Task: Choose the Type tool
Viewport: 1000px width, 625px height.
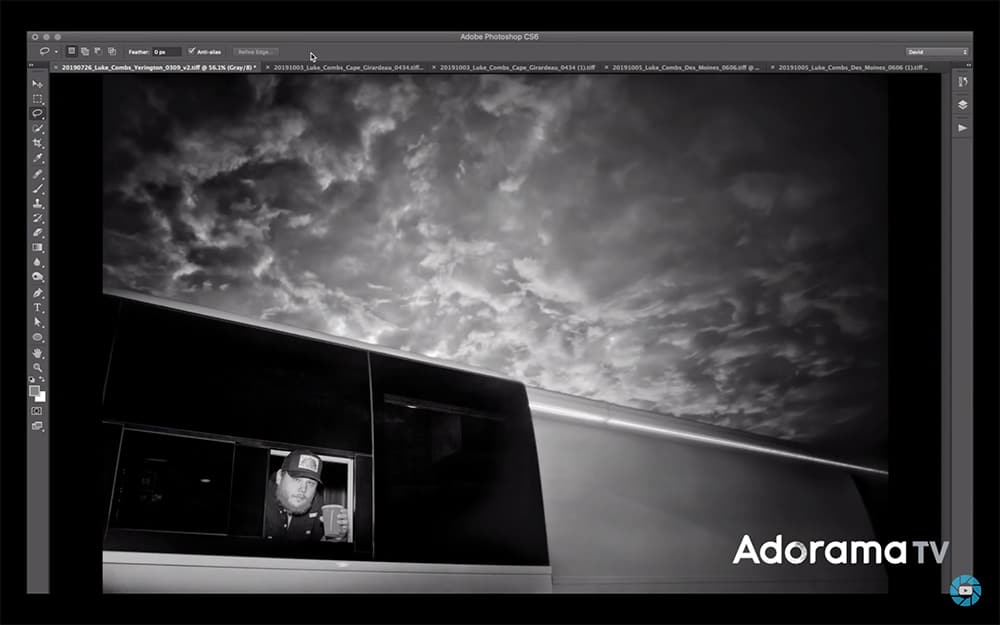Action: 38,308
